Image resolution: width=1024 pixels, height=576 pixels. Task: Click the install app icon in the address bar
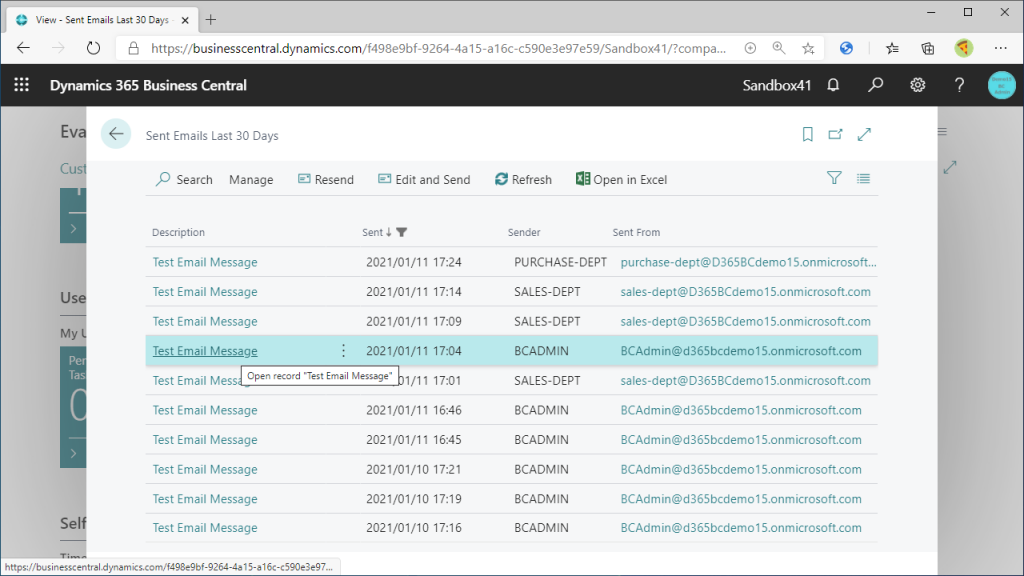pyautogui.click(x=750, y=48)
